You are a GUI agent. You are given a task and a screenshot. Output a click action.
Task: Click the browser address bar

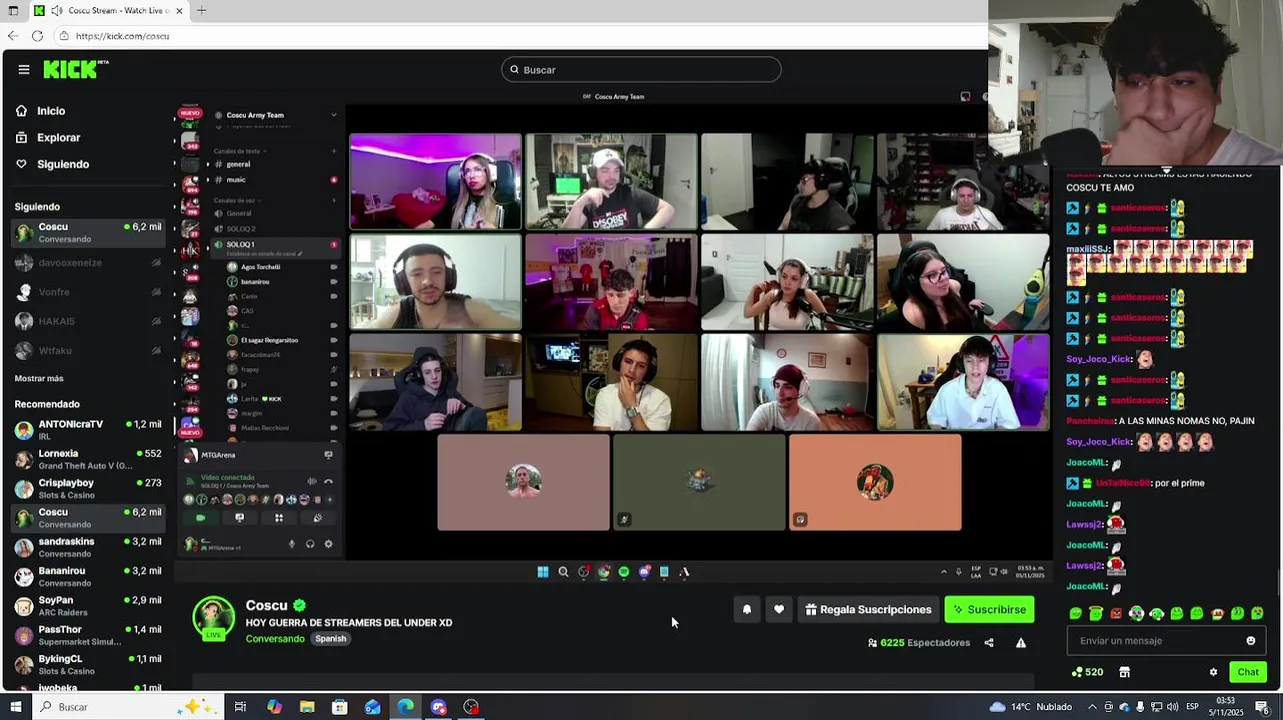click(x=520, y=36)
